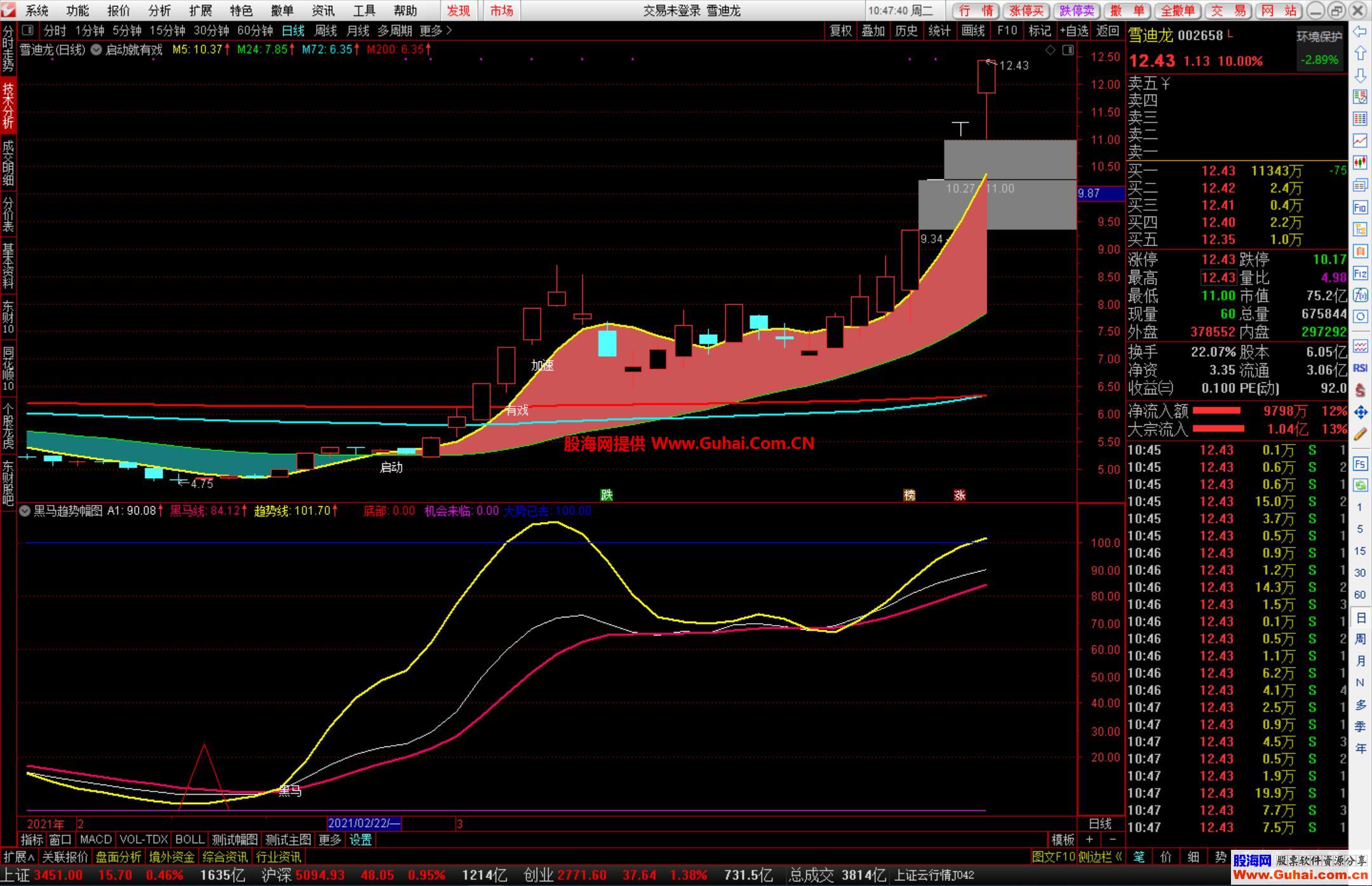Click the 全撤单 cancel all orders button
The width and height of the screenshot is (1372, 886).
(1178, 11)
